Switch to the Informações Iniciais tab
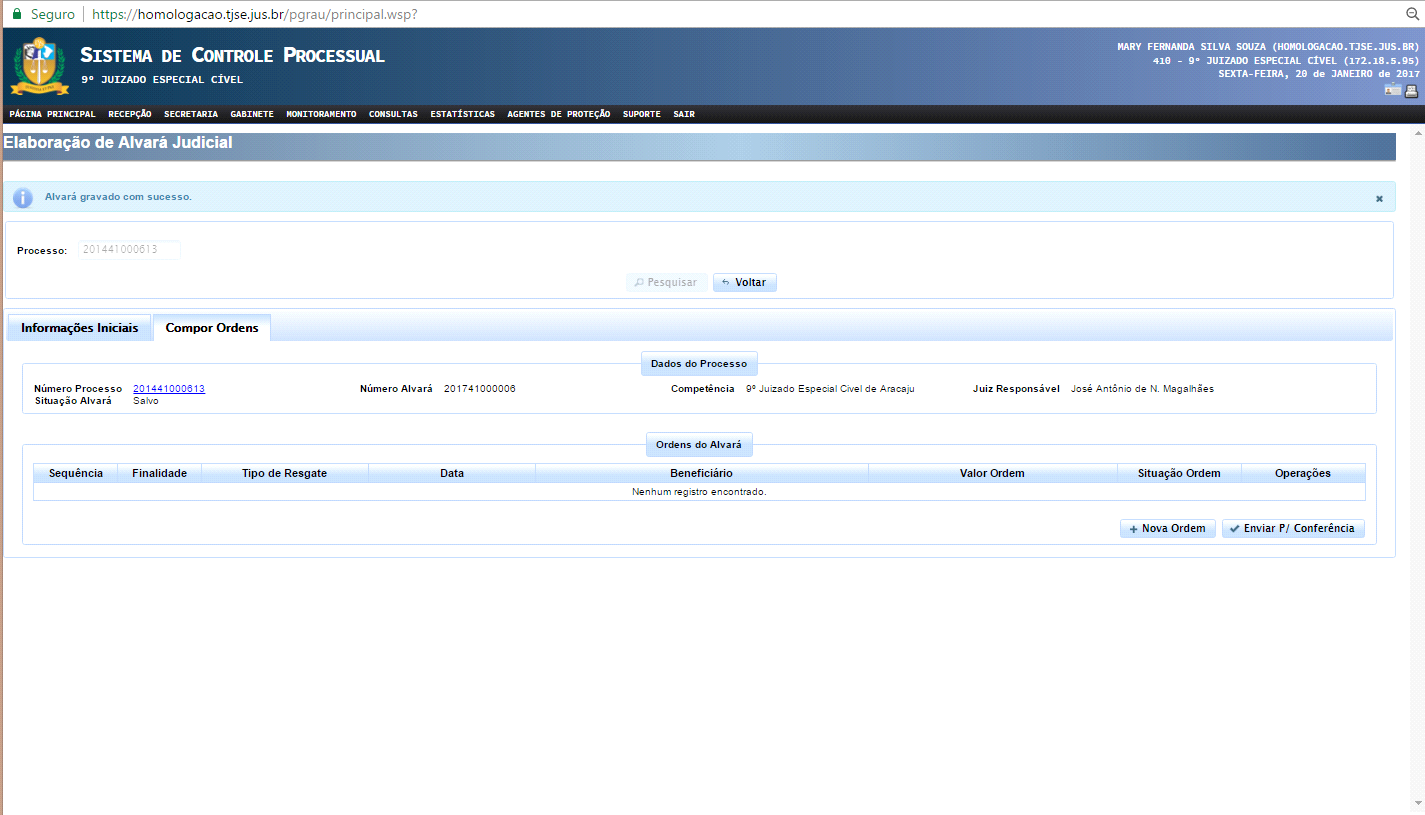 point(79,328)
